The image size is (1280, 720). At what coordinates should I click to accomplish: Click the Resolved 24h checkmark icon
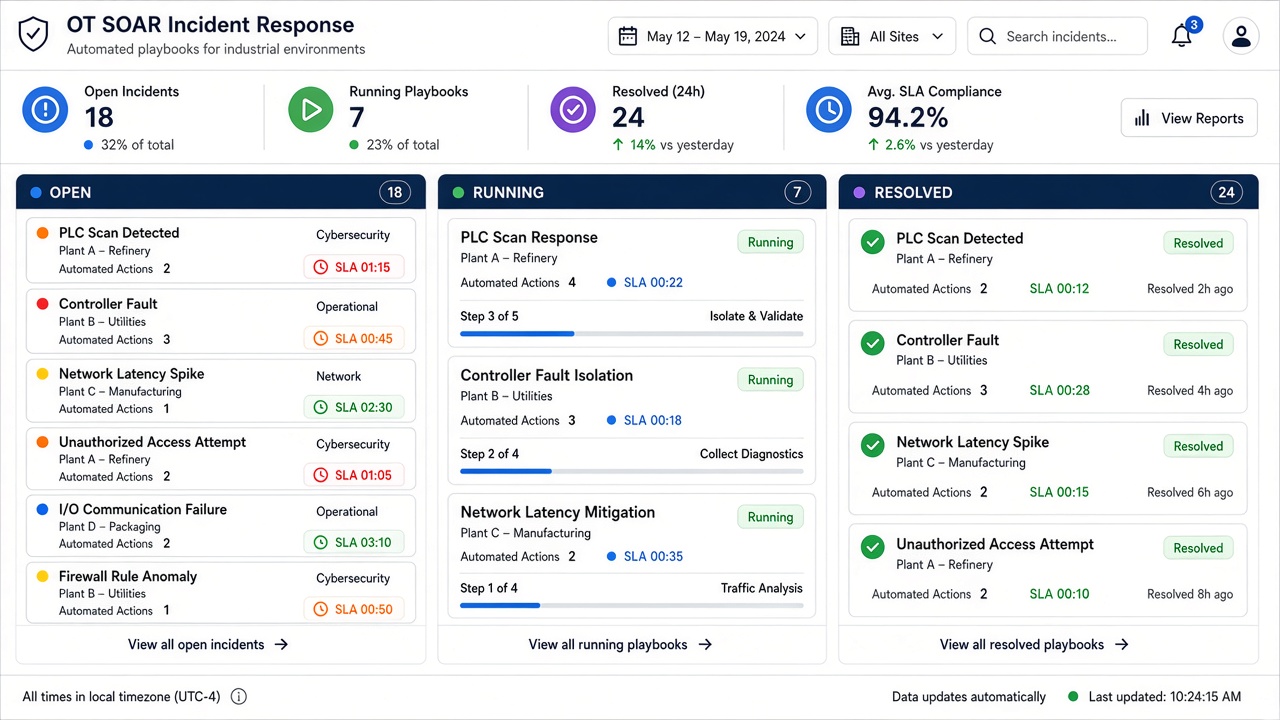pyautogui.click(x=573, y=110)
